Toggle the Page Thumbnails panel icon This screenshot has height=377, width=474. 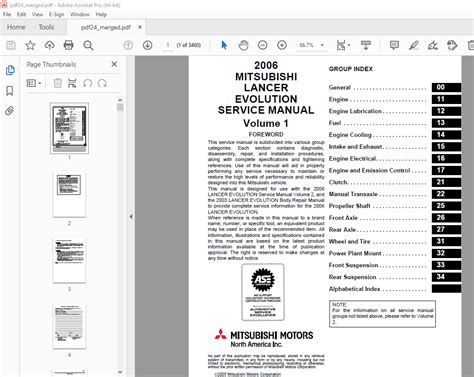pos(10,70)
